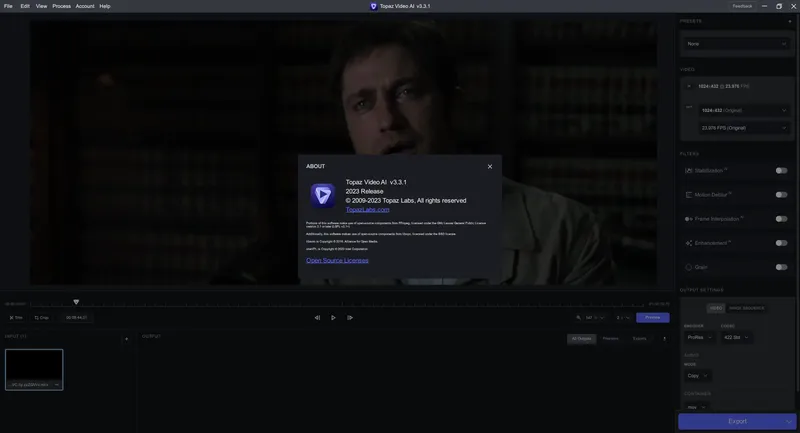Image resolution: width=800 pixels, height=433 pixels.
Task: Open the audio mode Copy dropdown
Action: [x=697, y=376]
